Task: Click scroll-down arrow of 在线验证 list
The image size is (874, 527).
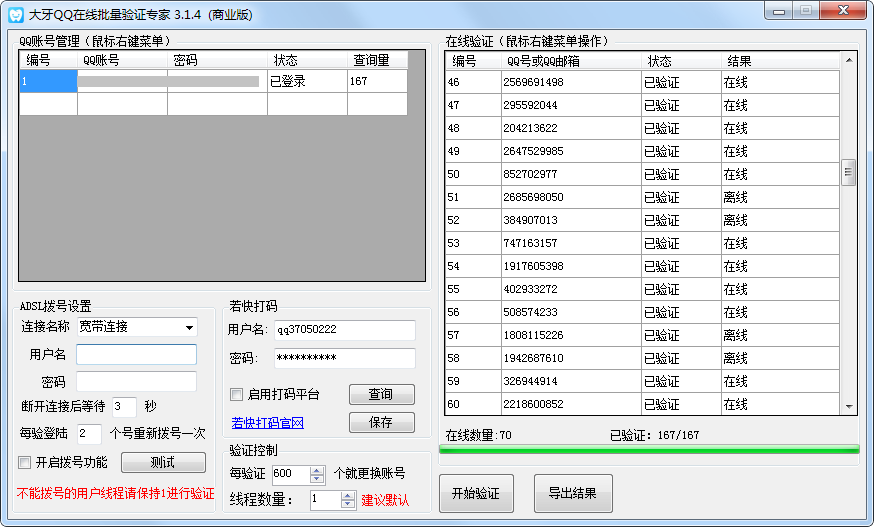Action: (849, 406)
